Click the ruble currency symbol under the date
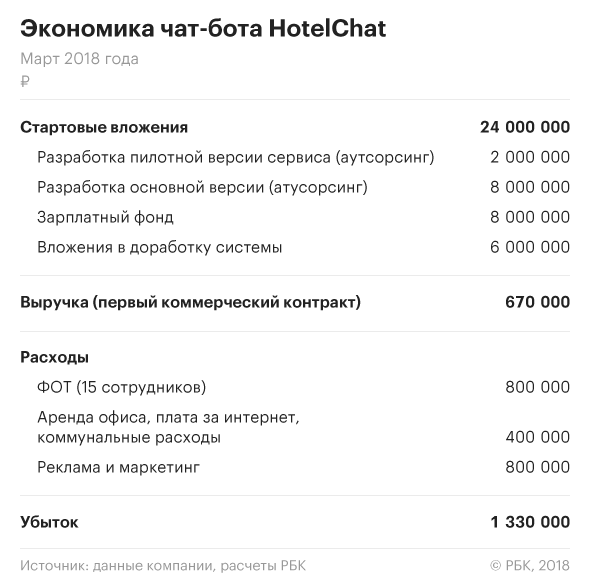The image size is (590, 585). tap(25, 81)
